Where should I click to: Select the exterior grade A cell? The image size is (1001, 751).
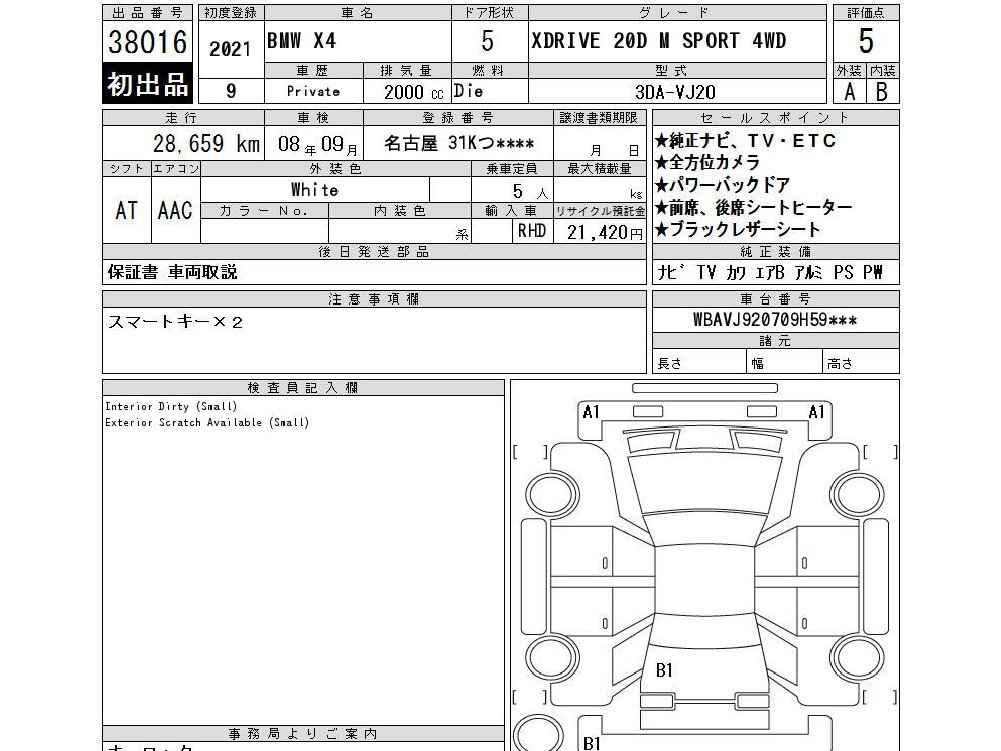coord(850,92)
